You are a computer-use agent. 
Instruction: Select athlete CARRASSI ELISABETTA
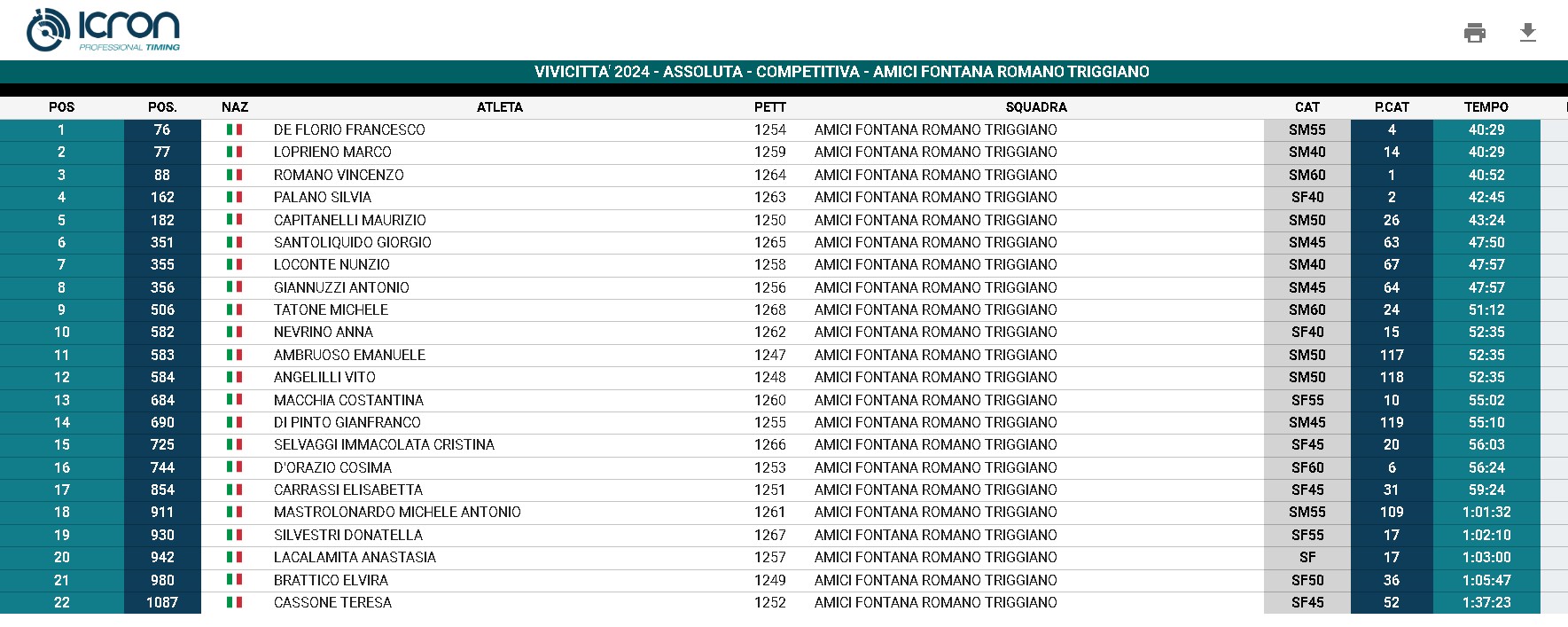pos(348,490)
